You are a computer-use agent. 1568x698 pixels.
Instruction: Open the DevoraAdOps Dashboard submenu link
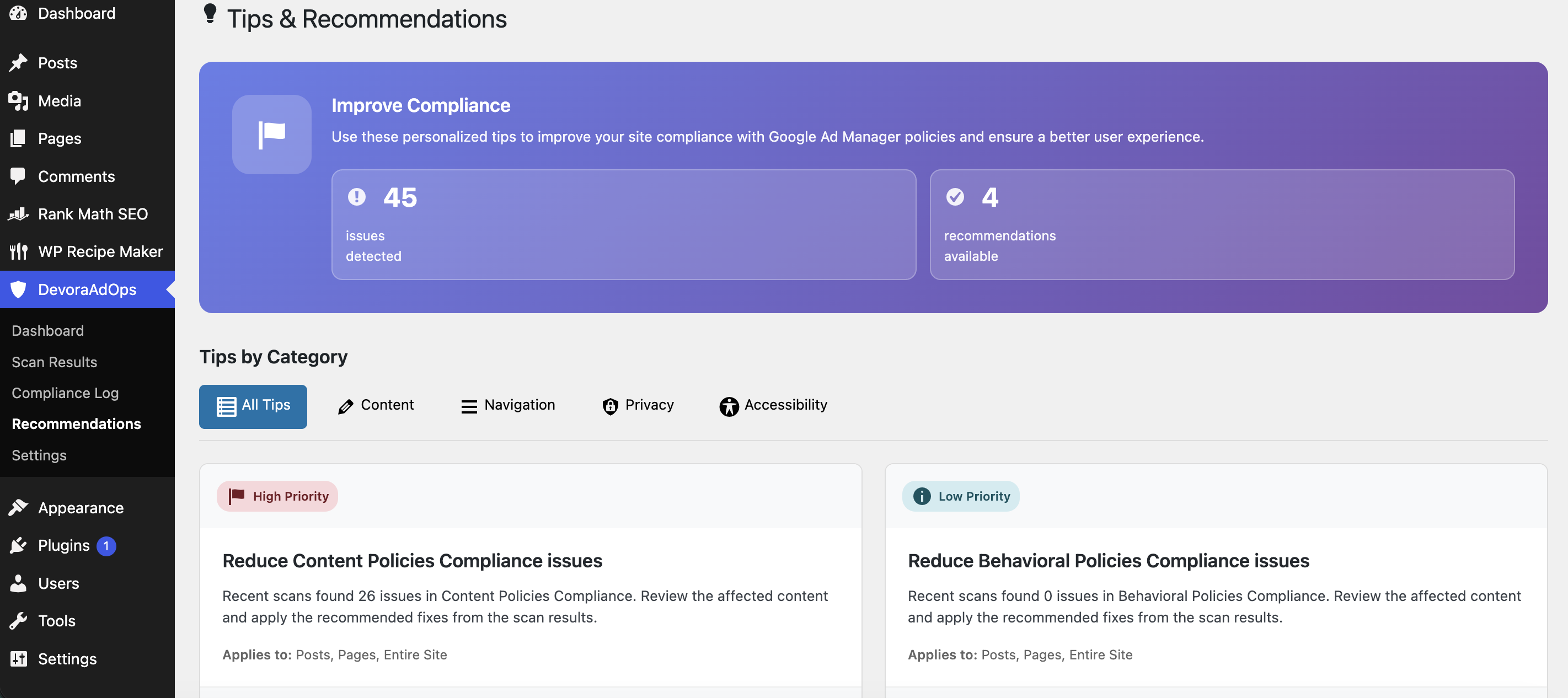click(x=47, y=330)
